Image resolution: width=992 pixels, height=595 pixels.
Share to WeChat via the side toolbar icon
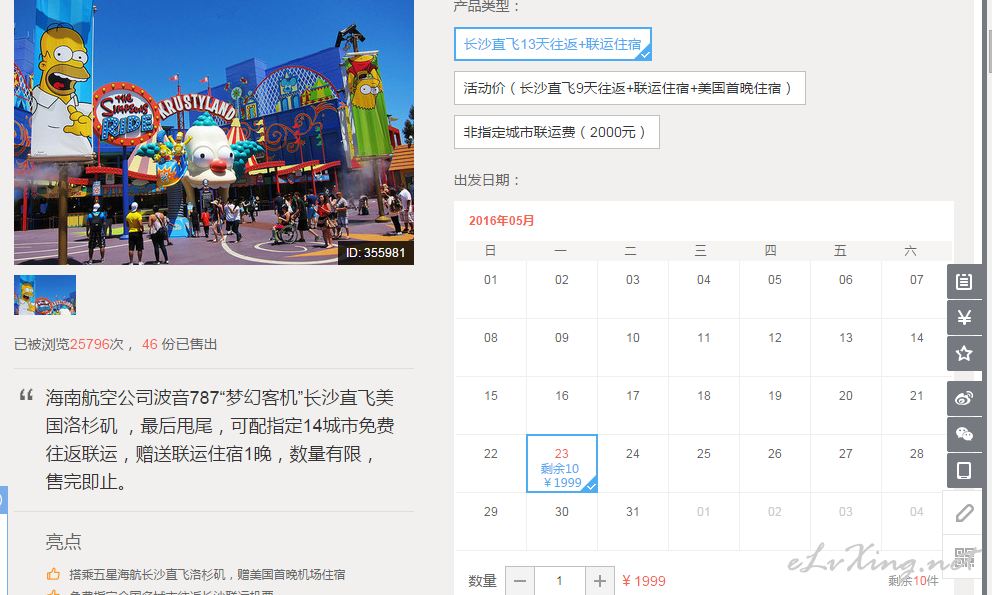point(964,434)
